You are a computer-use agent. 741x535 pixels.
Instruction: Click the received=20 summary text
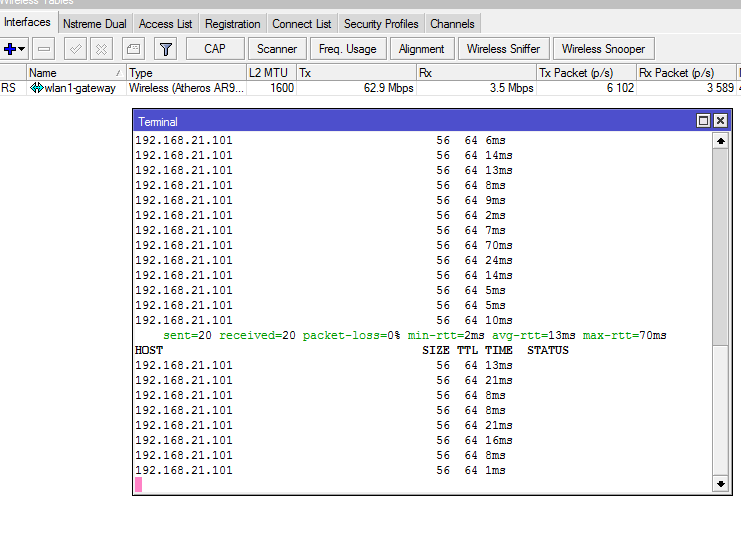[258, 335]
